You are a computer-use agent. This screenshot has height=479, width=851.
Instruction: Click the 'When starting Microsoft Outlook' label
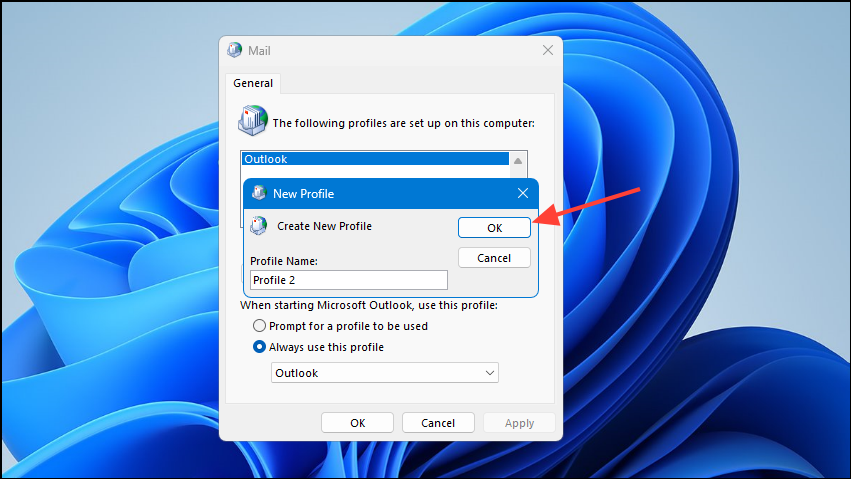(369, 305)
